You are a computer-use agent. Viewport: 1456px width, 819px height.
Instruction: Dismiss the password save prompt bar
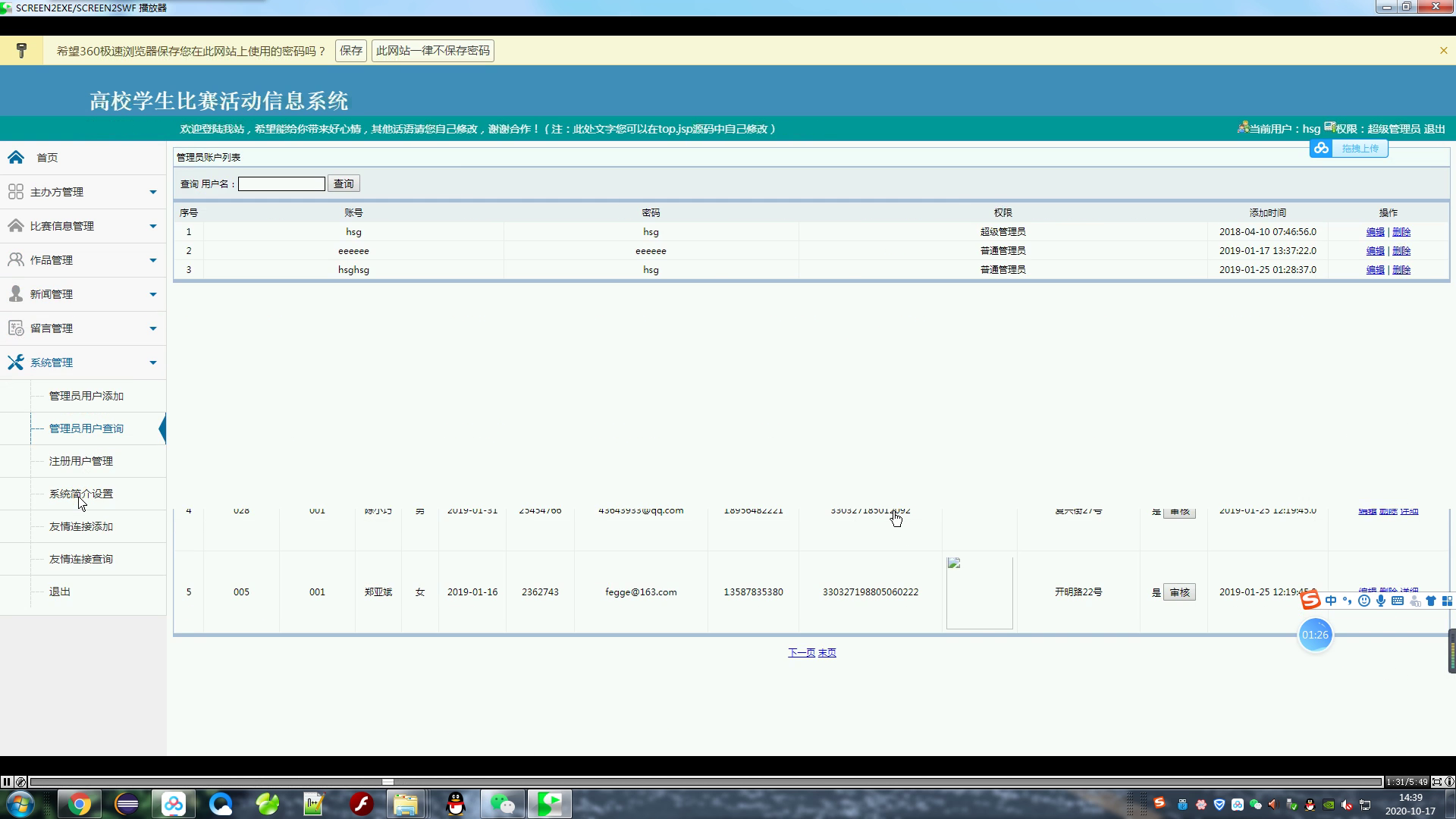[x=1443, y=51]
